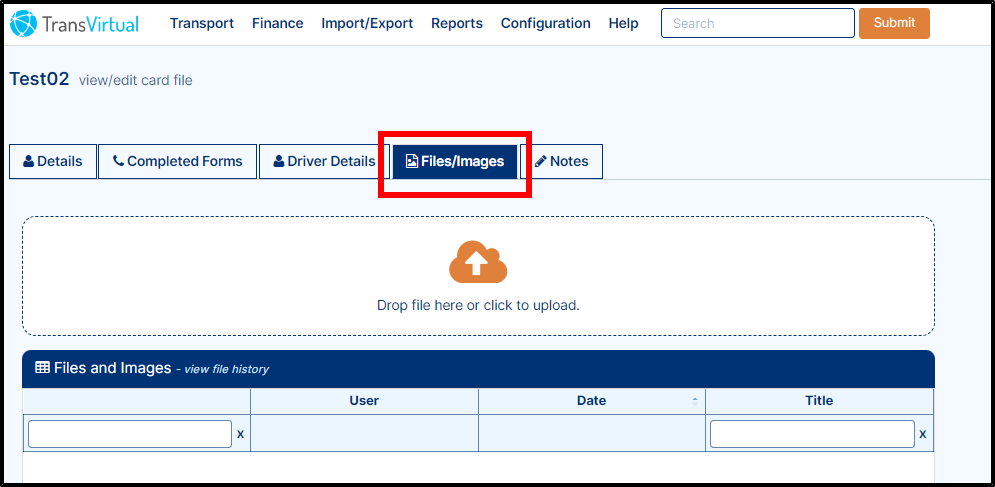Open the Completed Forms tab
Viewport: 995px width, 487px height.
click(178, 161)
